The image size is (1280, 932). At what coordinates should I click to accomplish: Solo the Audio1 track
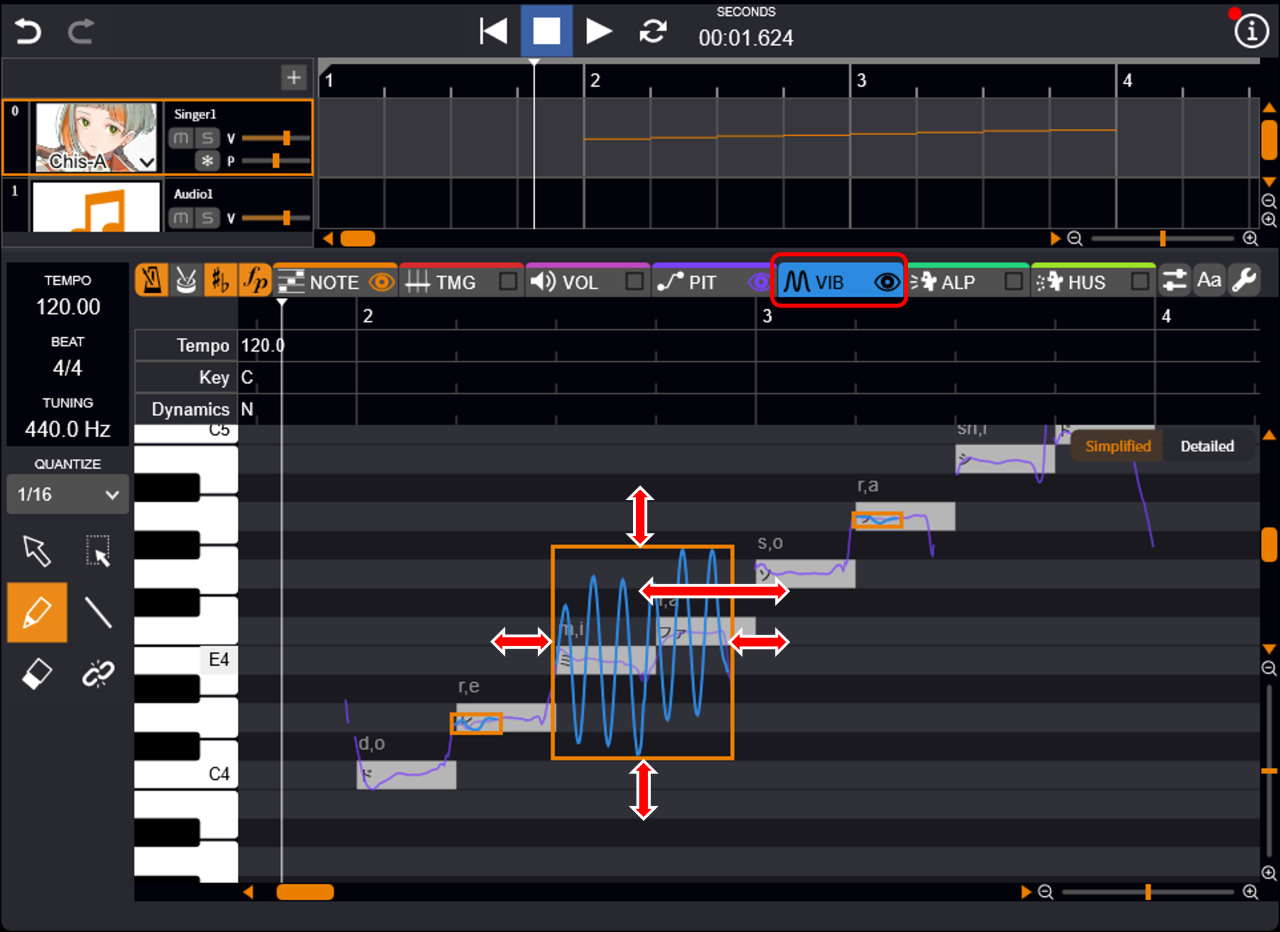(x=207, y=218)
